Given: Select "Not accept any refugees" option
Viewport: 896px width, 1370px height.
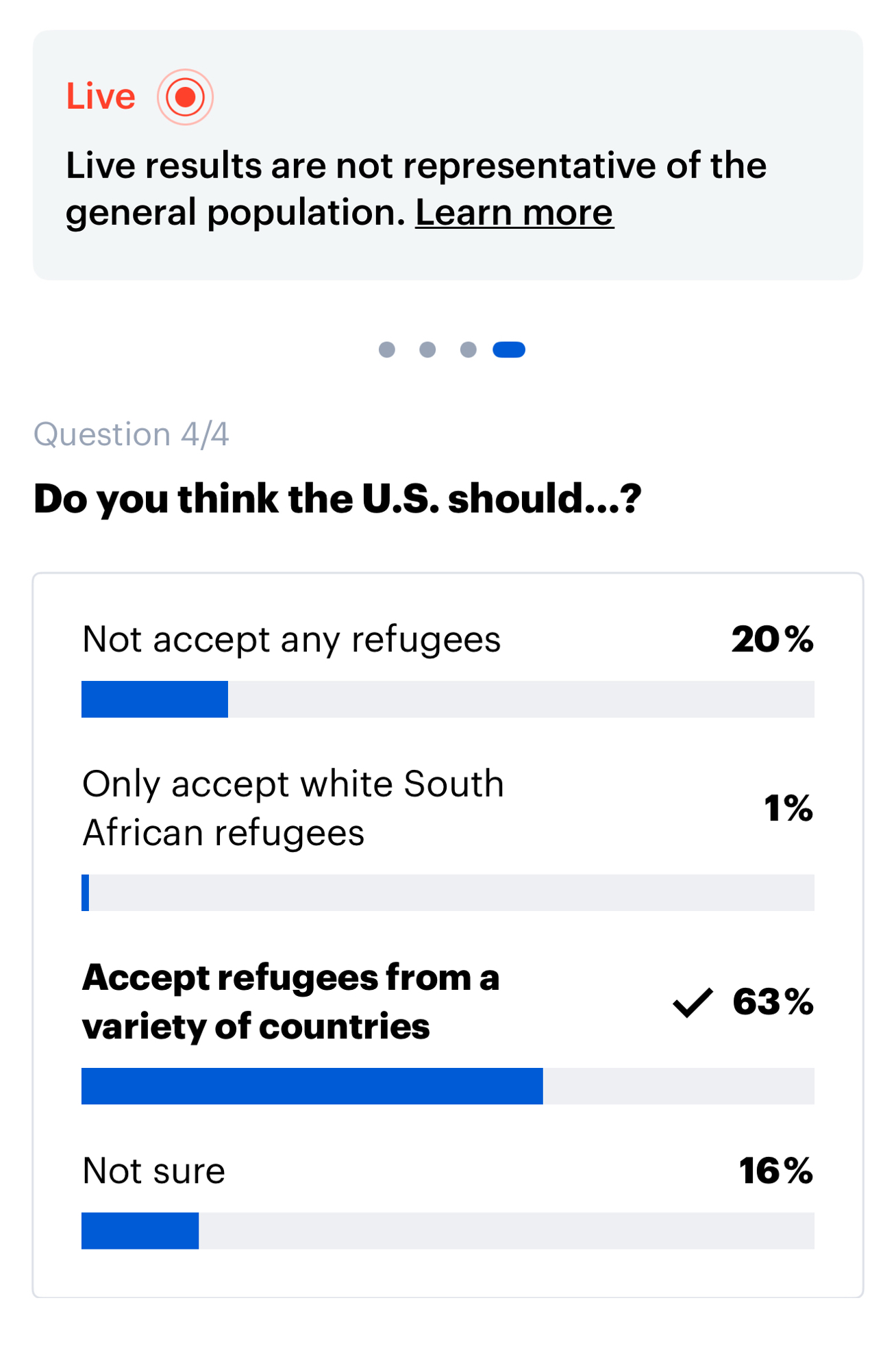Looking at the screenshot, I should pyautogui.click(x=291, y=640).
